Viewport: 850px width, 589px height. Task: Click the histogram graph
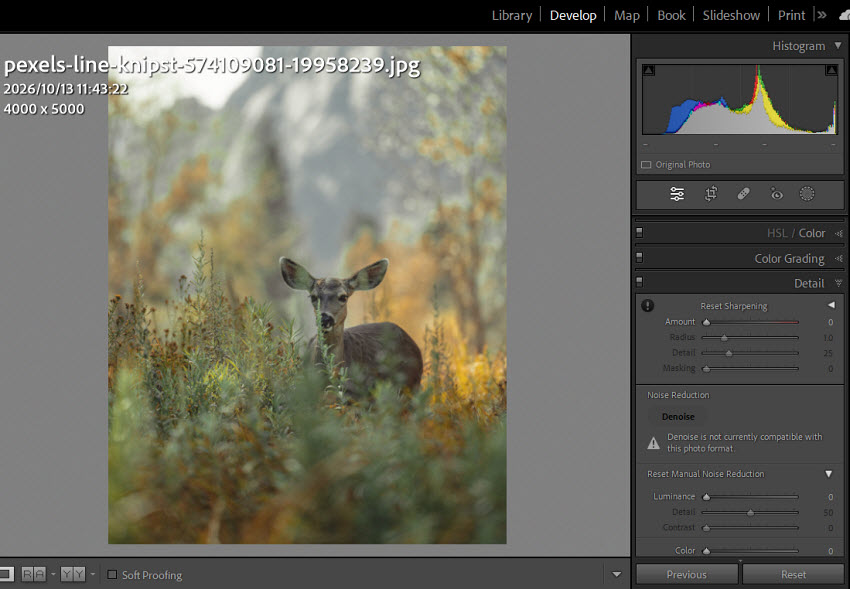click(740, 99)
